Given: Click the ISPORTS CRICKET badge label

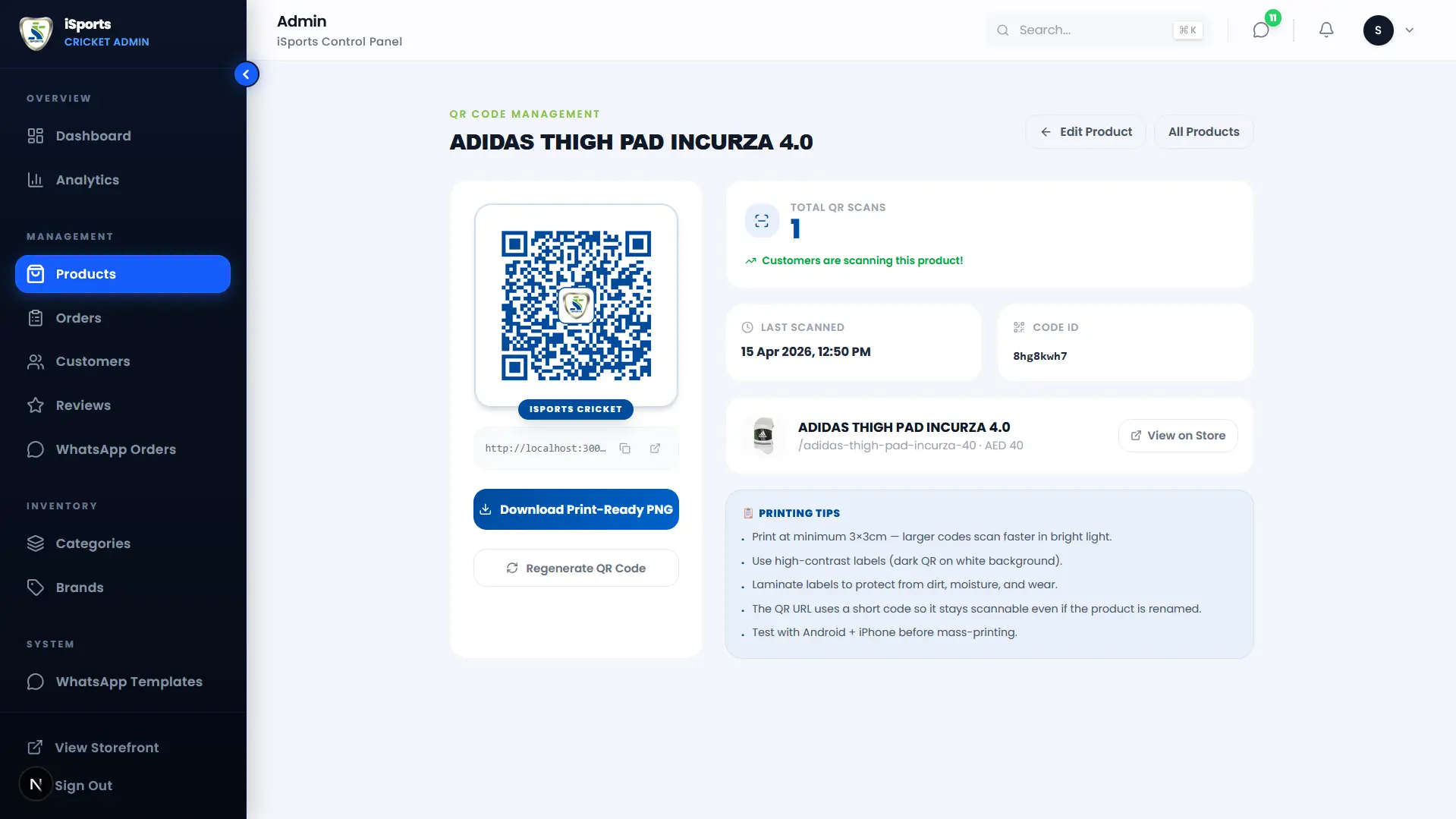Looking at the screenshot, I should coord(576,409).
